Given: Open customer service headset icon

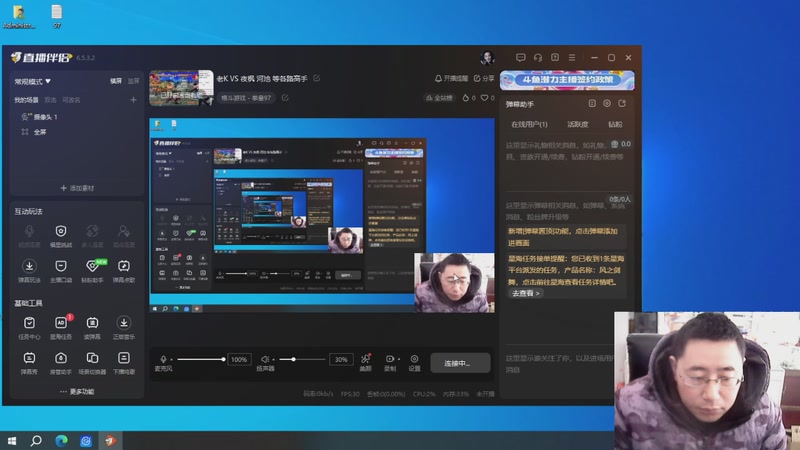Looking at the screenshot, I should (x=538, y=58).
